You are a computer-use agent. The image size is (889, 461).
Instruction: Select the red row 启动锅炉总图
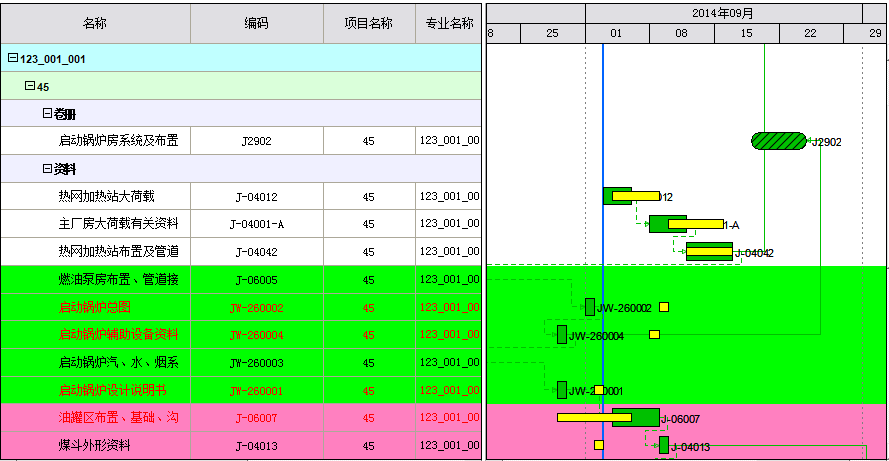(x=101, y=307)
